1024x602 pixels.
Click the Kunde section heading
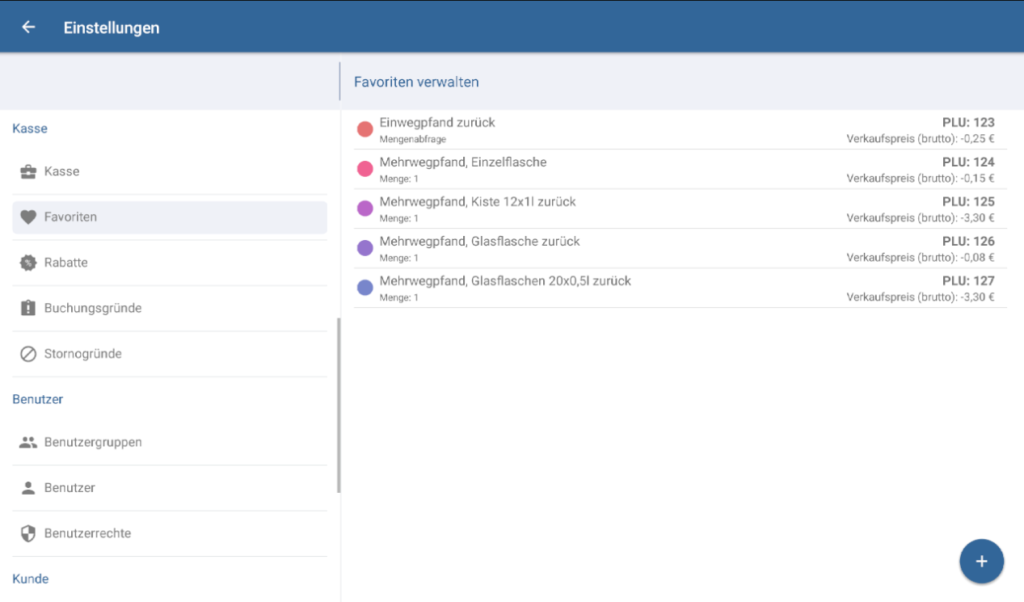coord(30,579)
